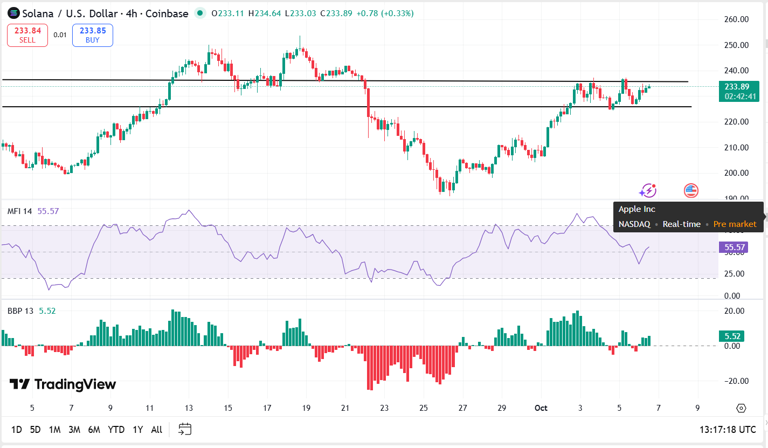
Task: Switch to 1M time range
Action: point(54,430)
